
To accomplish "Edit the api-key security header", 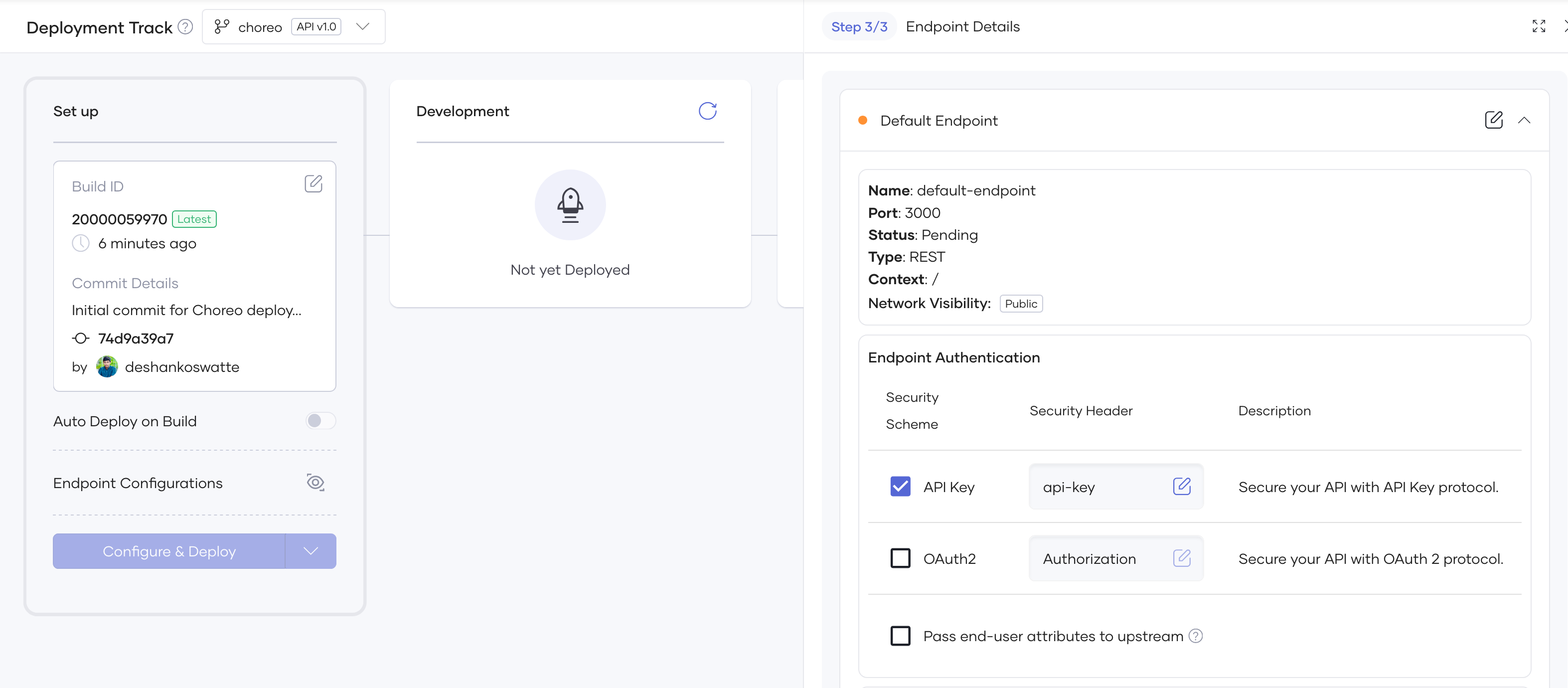I will [x=1181, y=487].
